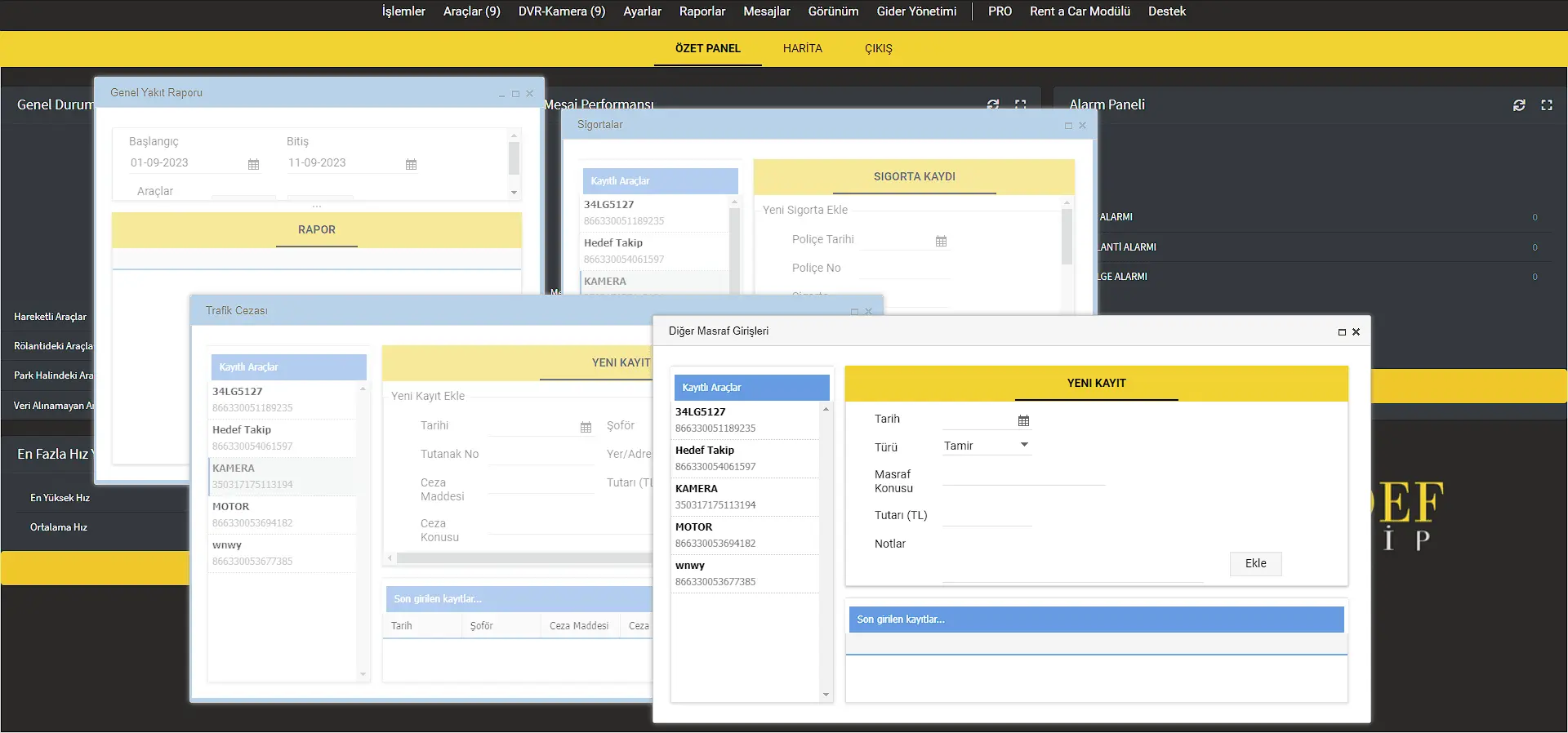Click the Tutarı (TL) input field
The height and width of the screenshot is (733, 1568).
[x=987, y=515]
